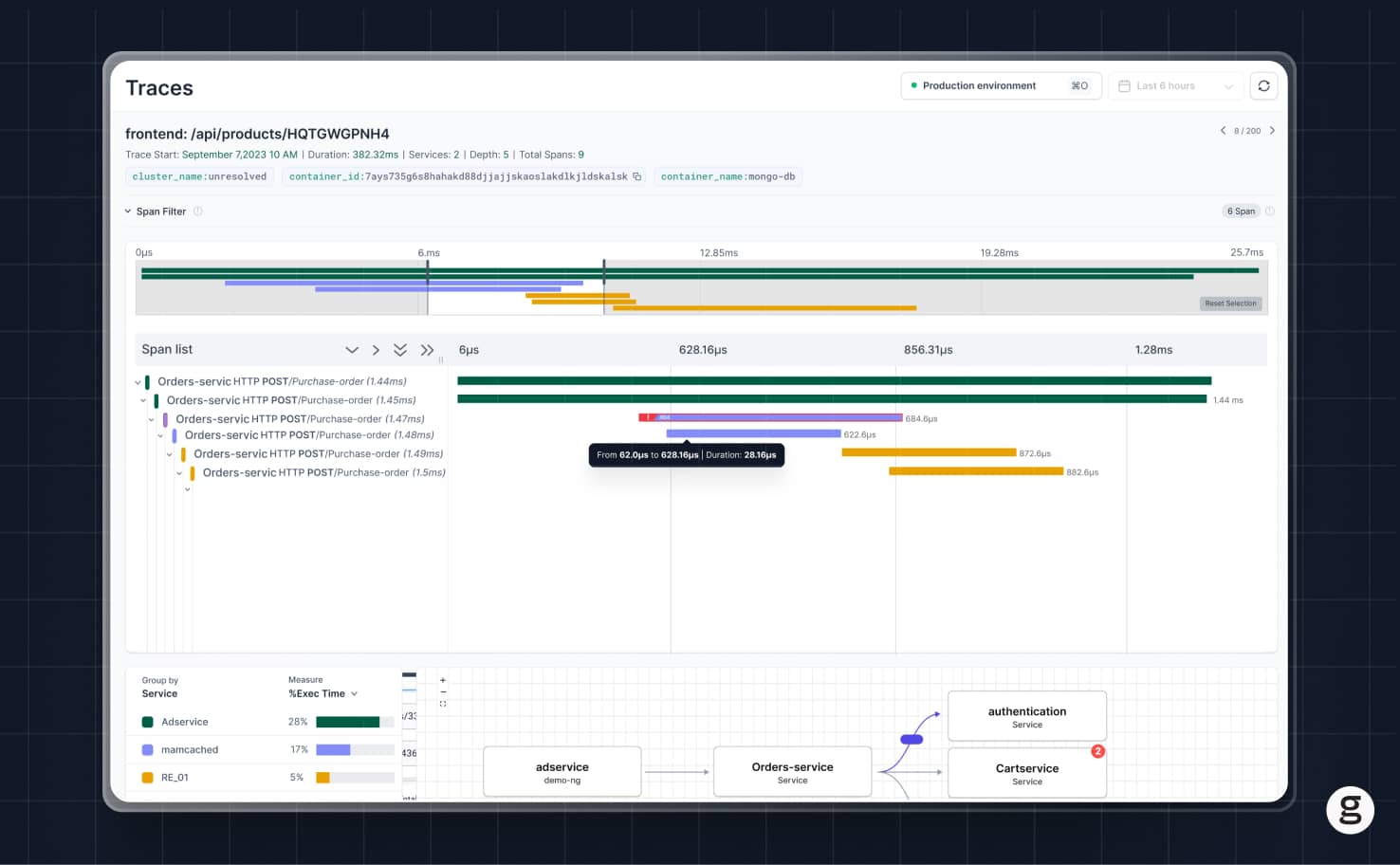Click the cluster_name:unresolved tag
This screenshot has height=865, width=1400.
[199, 176]
